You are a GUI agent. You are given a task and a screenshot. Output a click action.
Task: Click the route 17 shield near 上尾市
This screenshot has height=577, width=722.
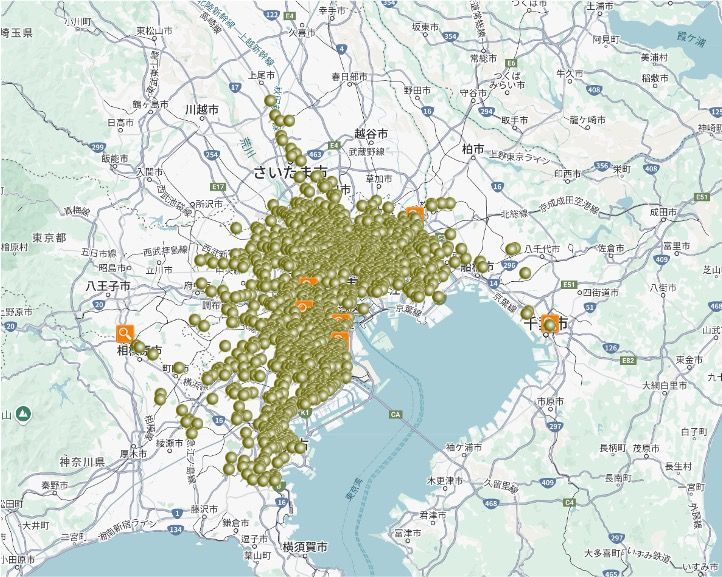coord(235,87)
